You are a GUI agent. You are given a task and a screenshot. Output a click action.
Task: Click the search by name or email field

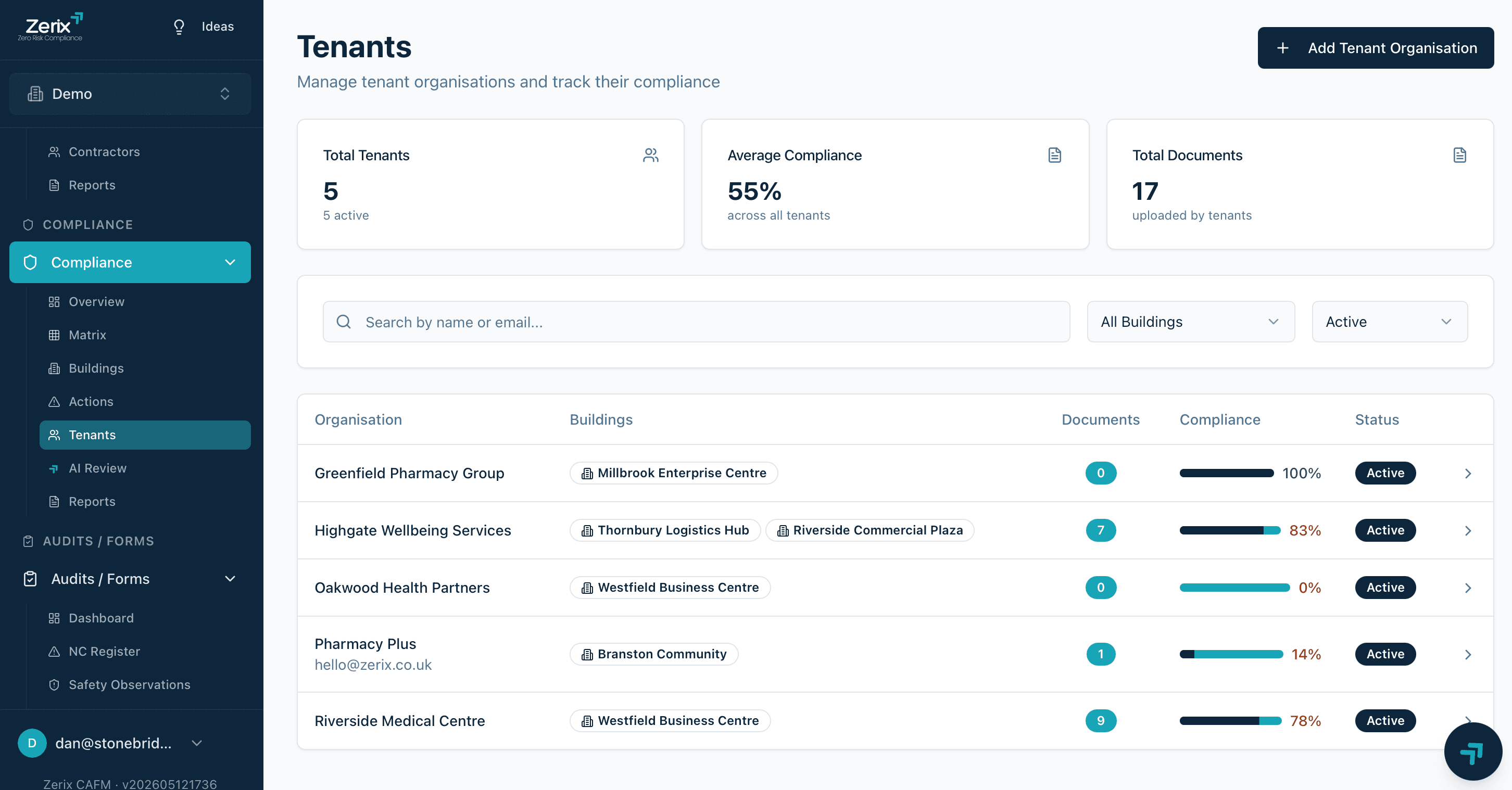tap(696, 322)
